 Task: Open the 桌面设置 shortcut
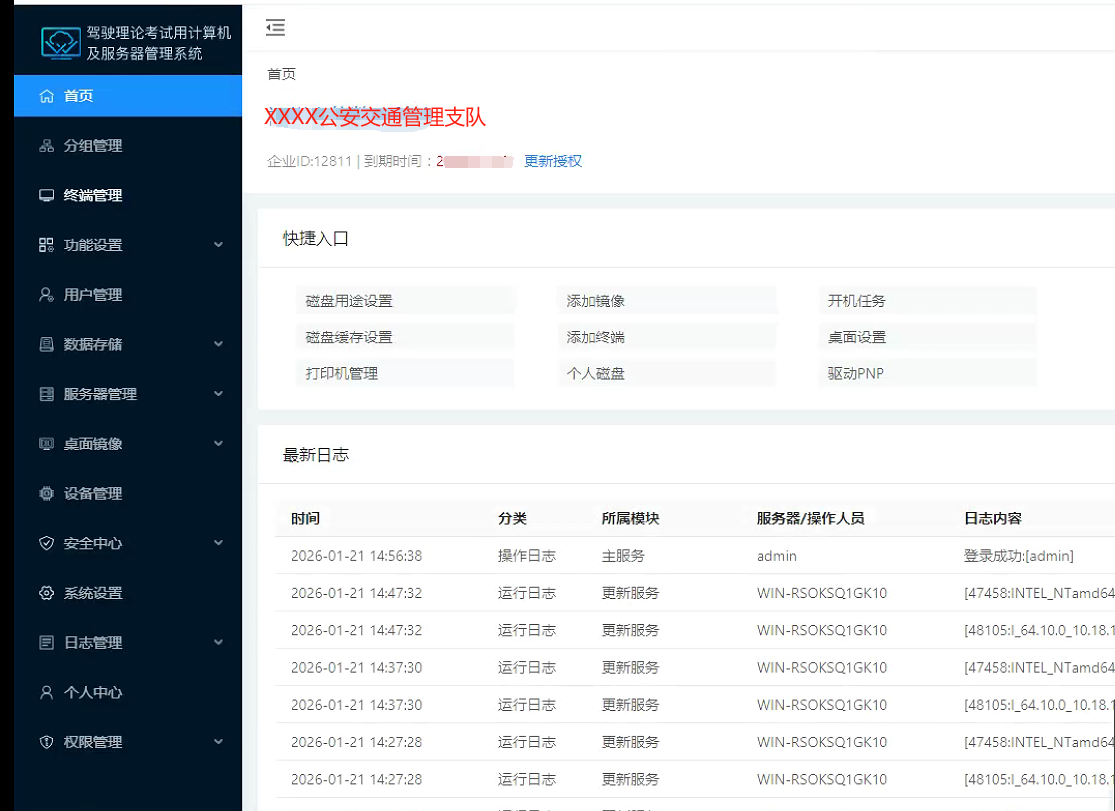pos(927,337)
